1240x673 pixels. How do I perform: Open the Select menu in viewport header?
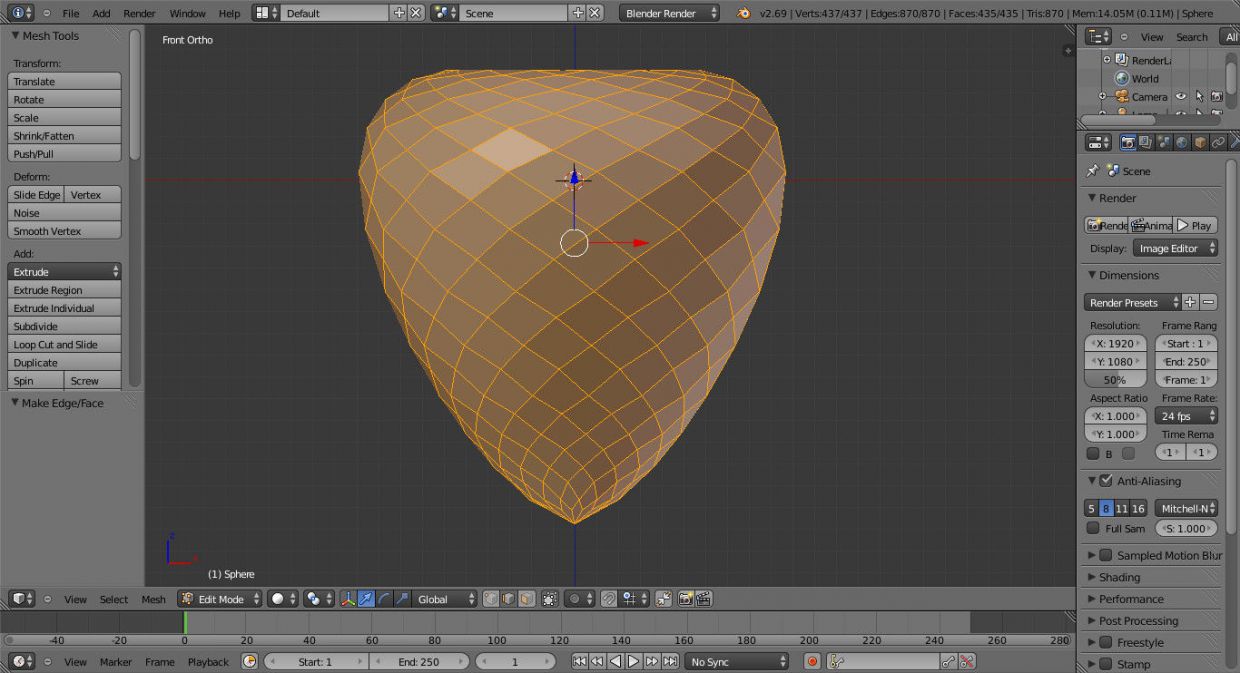click(x=114, y=599)
